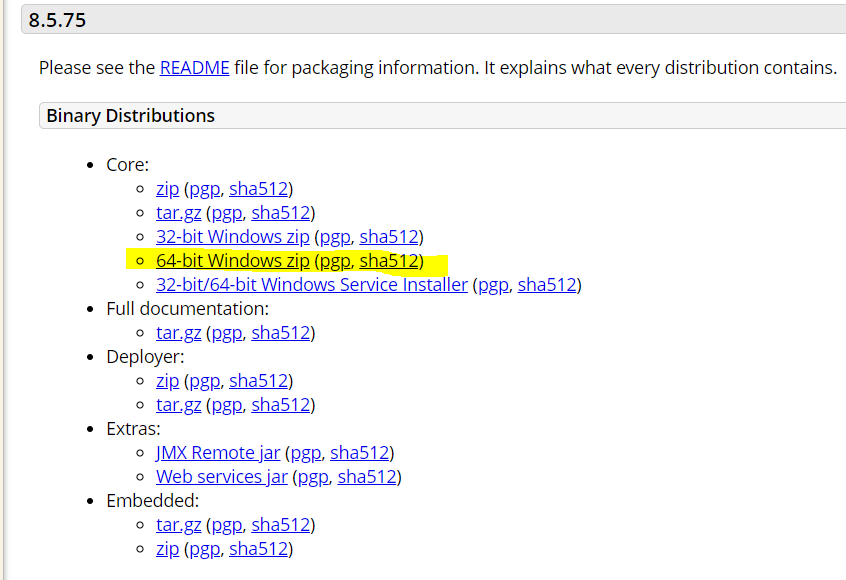Open sha512 link for JMX Remote jar

pyautogui.click(x=359, y=453)
